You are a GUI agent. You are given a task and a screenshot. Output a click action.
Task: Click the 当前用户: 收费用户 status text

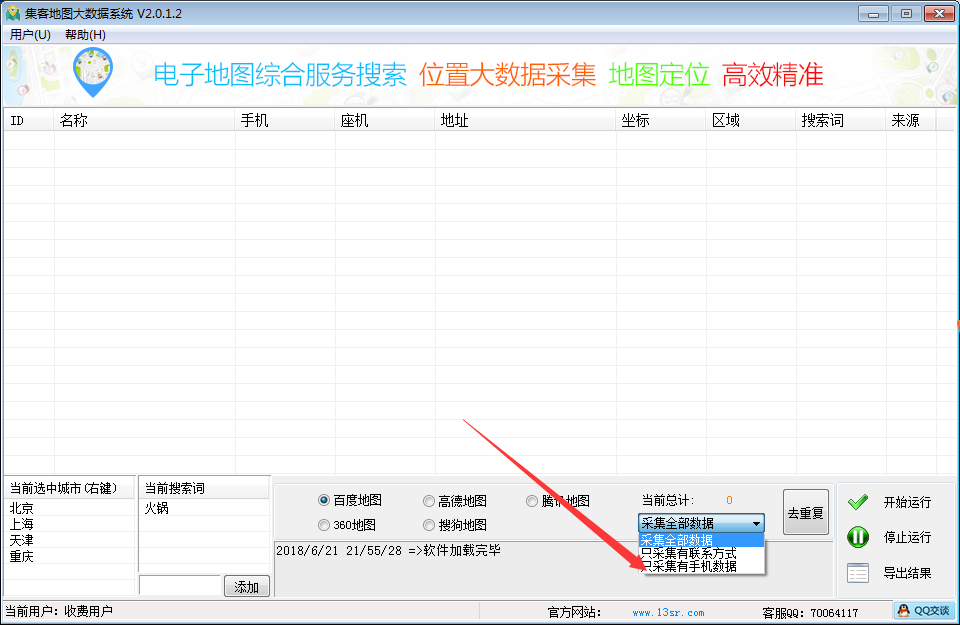pos(59,611)
